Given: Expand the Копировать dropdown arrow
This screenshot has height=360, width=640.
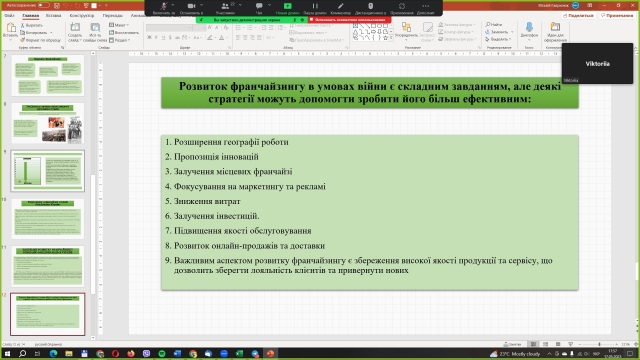Looking at the screenshot, I should pos(51,33).
